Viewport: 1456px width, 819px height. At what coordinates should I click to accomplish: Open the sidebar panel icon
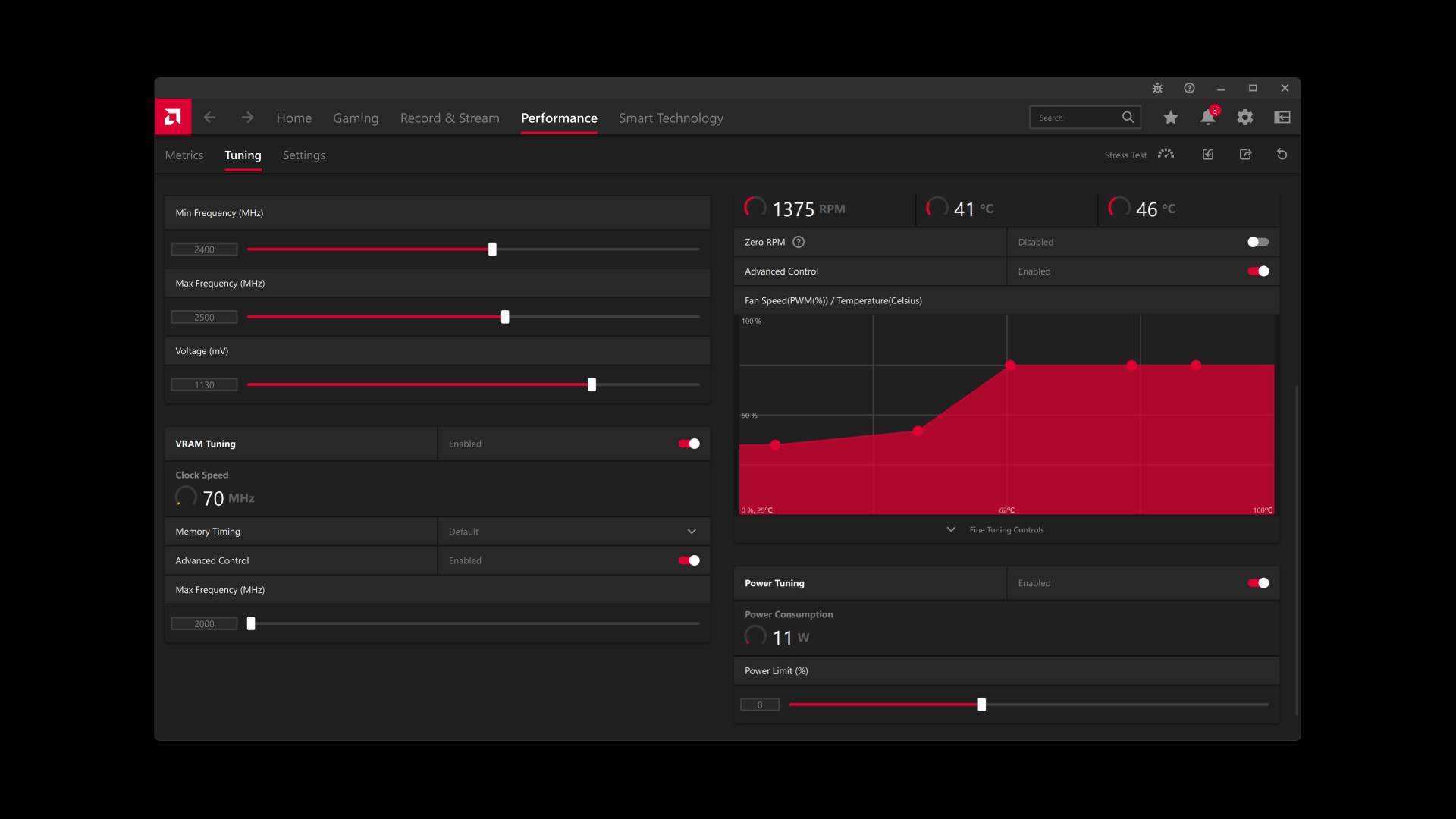(x=1282, y=118)
